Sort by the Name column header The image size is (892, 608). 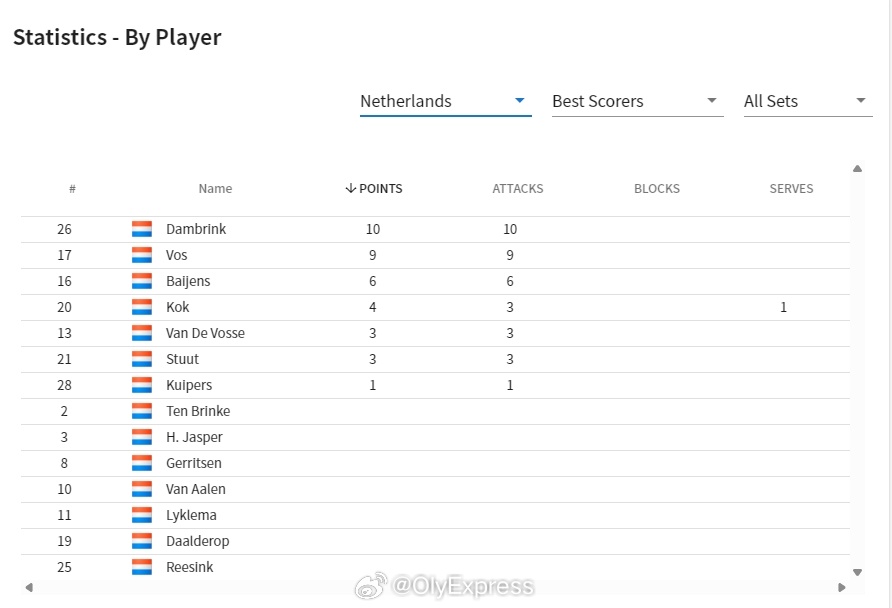coord(215,188)
